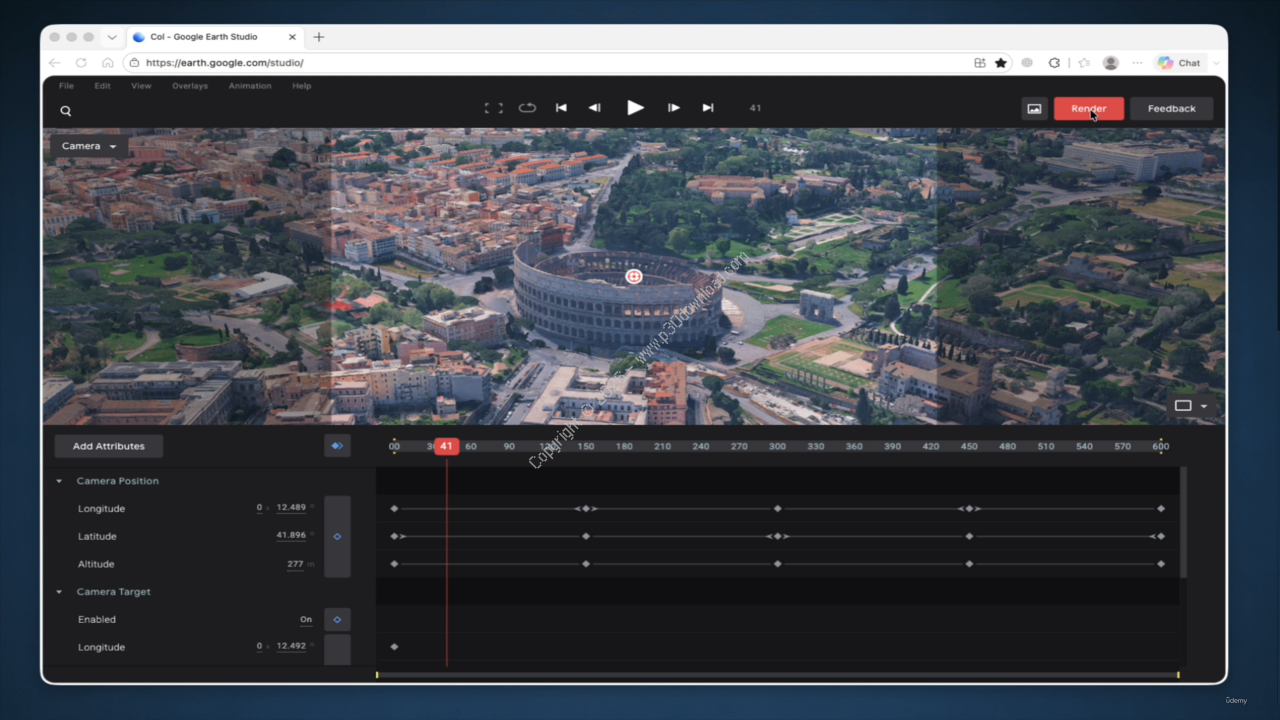Select Camera Target Longitude keyframe at frame 0

coord(394,647)
